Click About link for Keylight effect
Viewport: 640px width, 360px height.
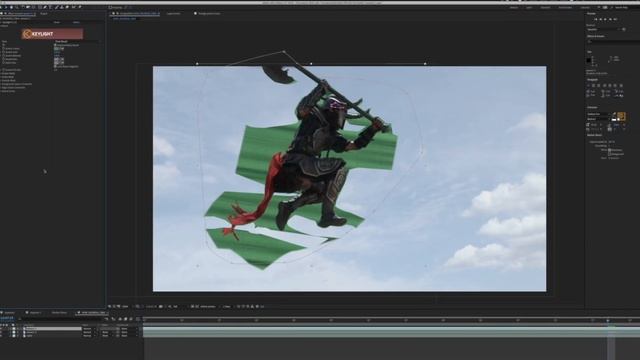[x=76, y=22]
